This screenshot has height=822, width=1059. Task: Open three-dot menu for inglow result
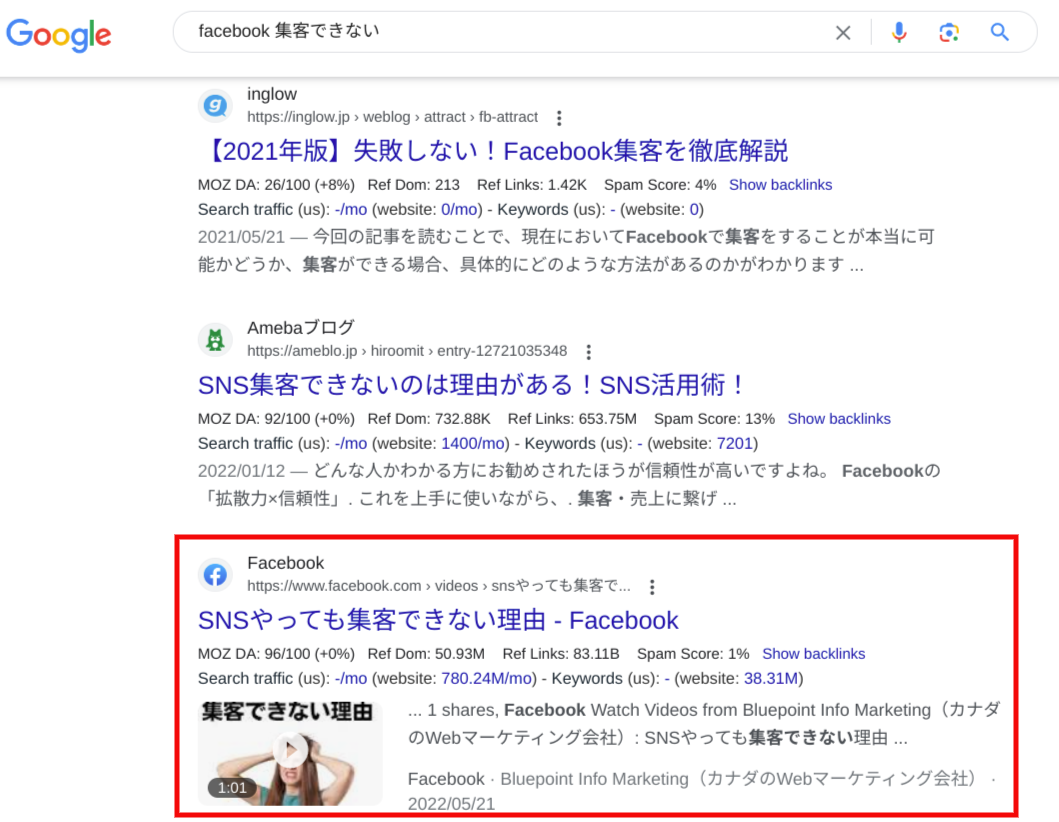(x=559, y=118)
